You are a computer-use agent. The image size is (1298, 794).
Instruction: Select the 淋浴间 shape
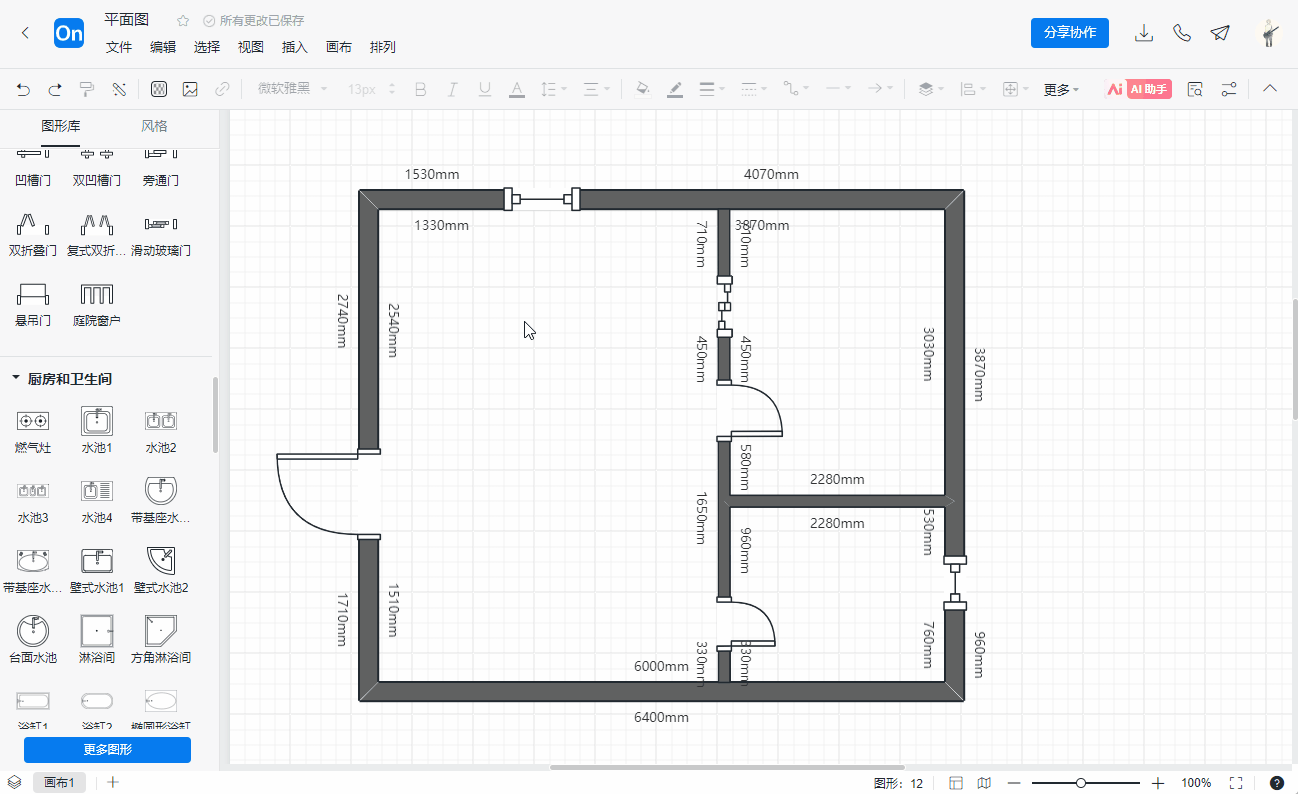tap(97, 631)
